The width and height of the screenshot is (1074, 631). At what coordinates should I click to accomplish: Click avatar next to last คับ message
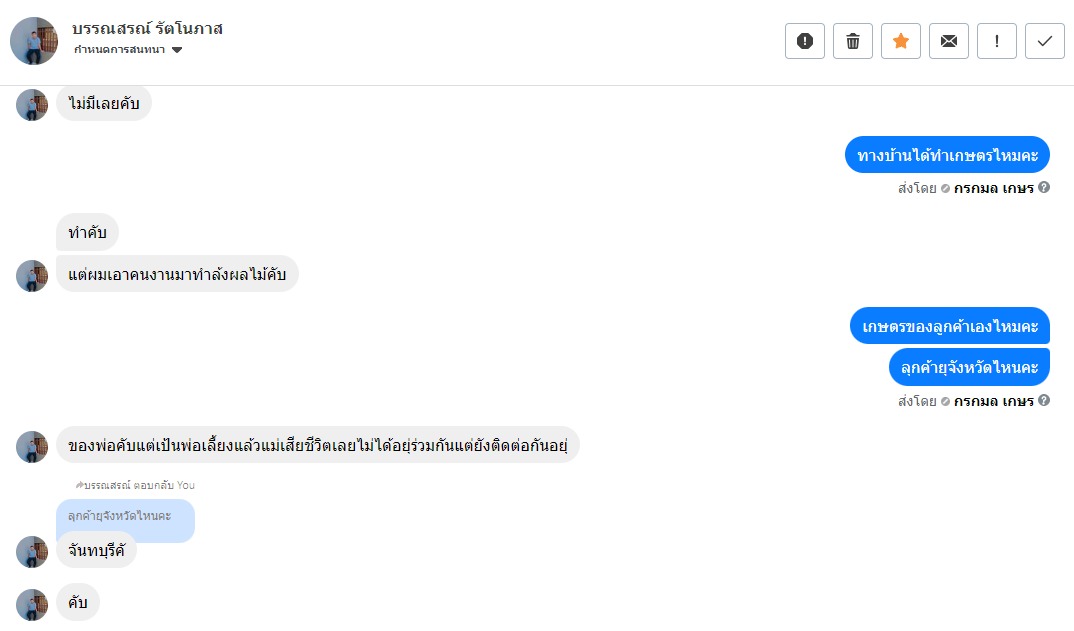click(x=32, y=604)
